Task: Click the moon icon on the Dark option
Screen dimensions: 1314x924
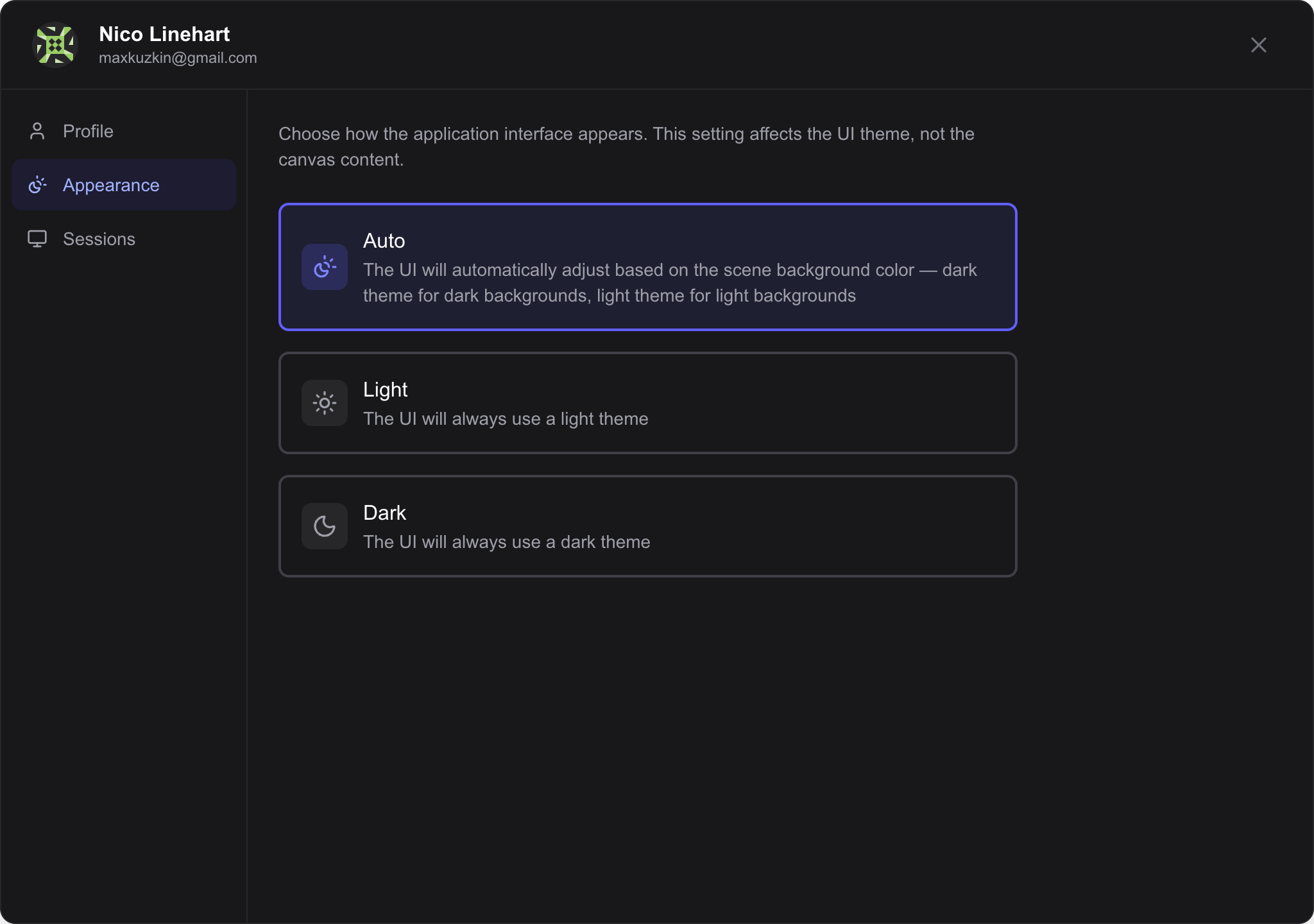Action: coord(325,526)
